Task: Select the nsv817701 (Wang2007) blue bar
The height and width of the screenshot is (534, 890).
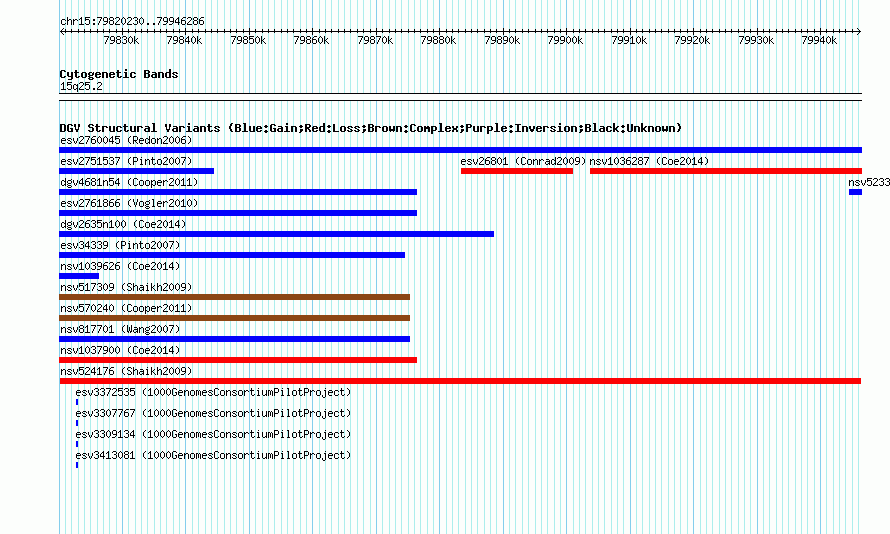Action: pyautogui.click(x=234, y=339)
